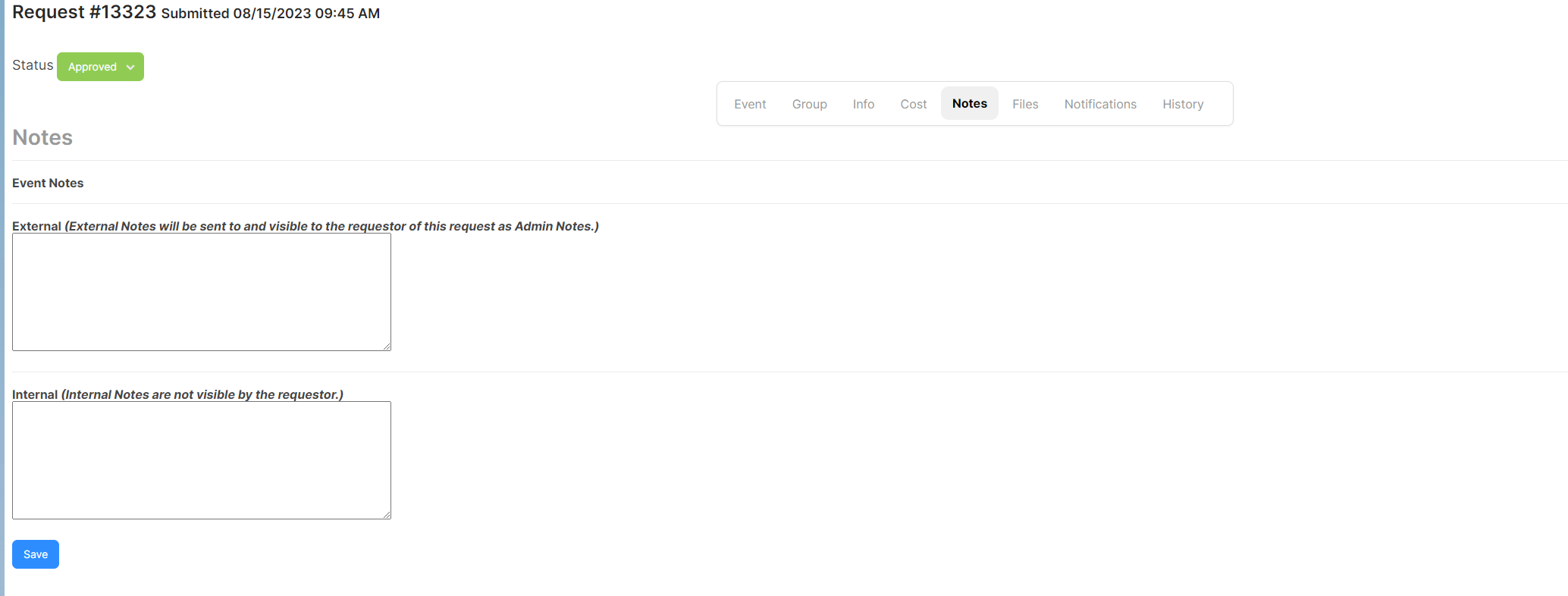1568x596 pixels.
Task: Click the Request #13323 title text
Action: (84, 12)
